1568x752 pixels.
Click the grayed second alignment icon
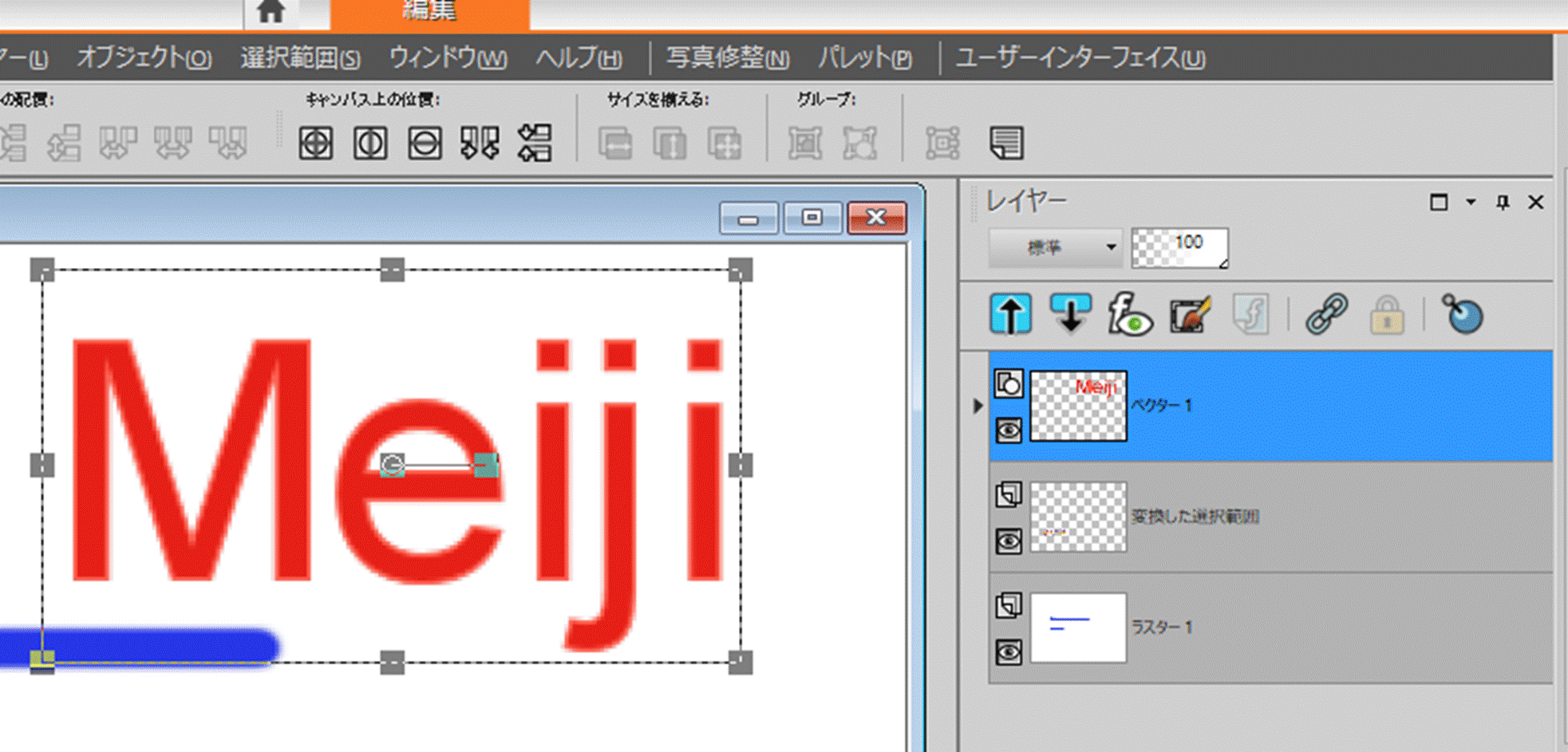[64, 144]
